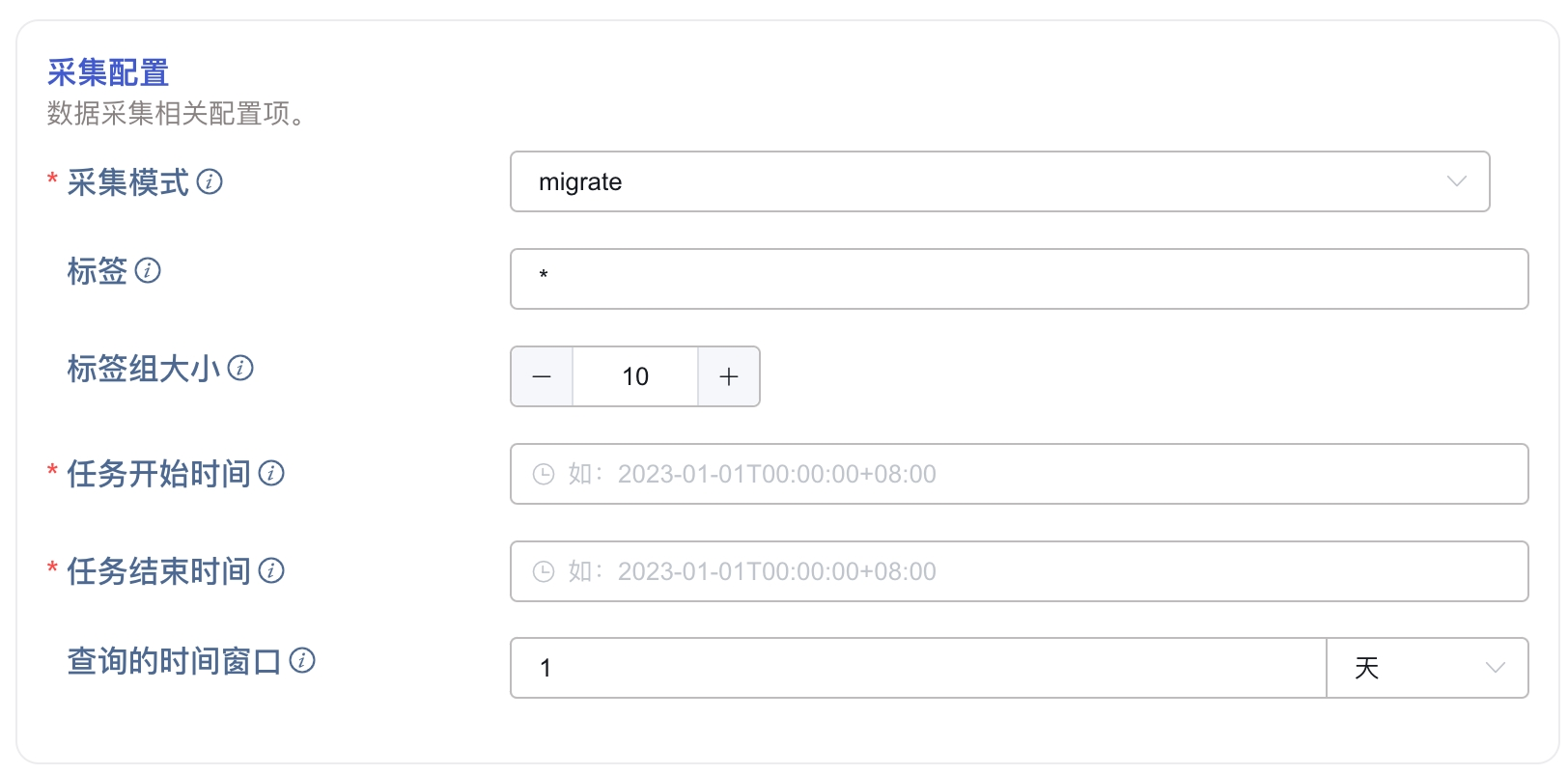Expand the 天 time unit dropdown
This screenshot has height=774, width=1568.
point(1427,668)
